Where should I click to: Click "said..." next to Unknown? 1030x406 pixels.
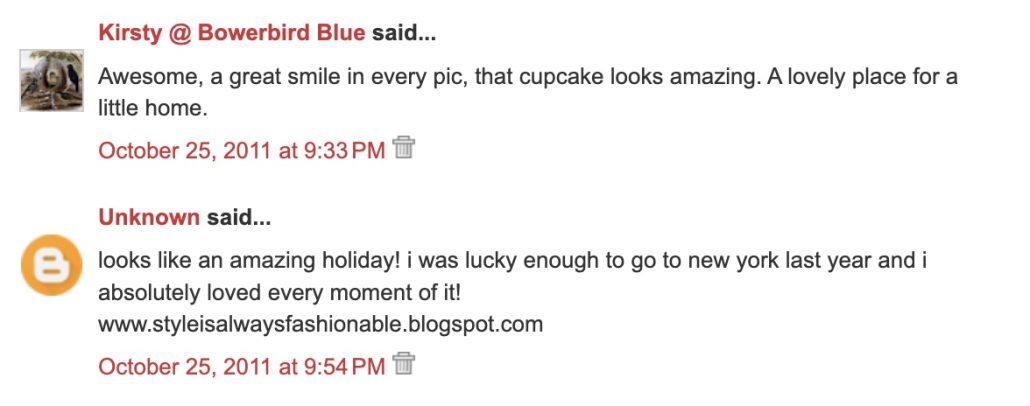coord(238,217)
